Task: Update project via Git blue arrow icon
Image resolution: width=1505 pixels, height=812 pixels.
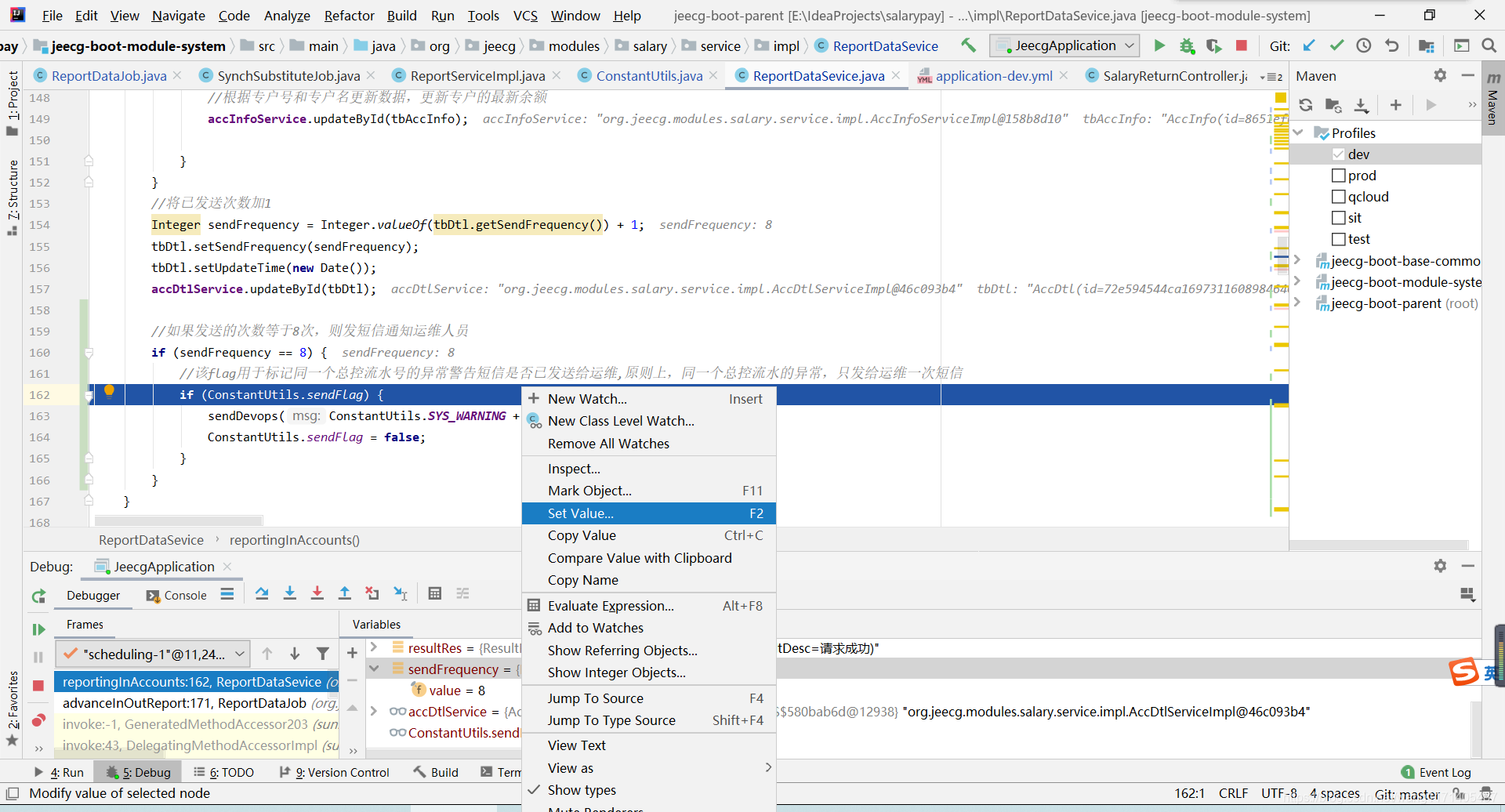Action: pos(1309,45)
